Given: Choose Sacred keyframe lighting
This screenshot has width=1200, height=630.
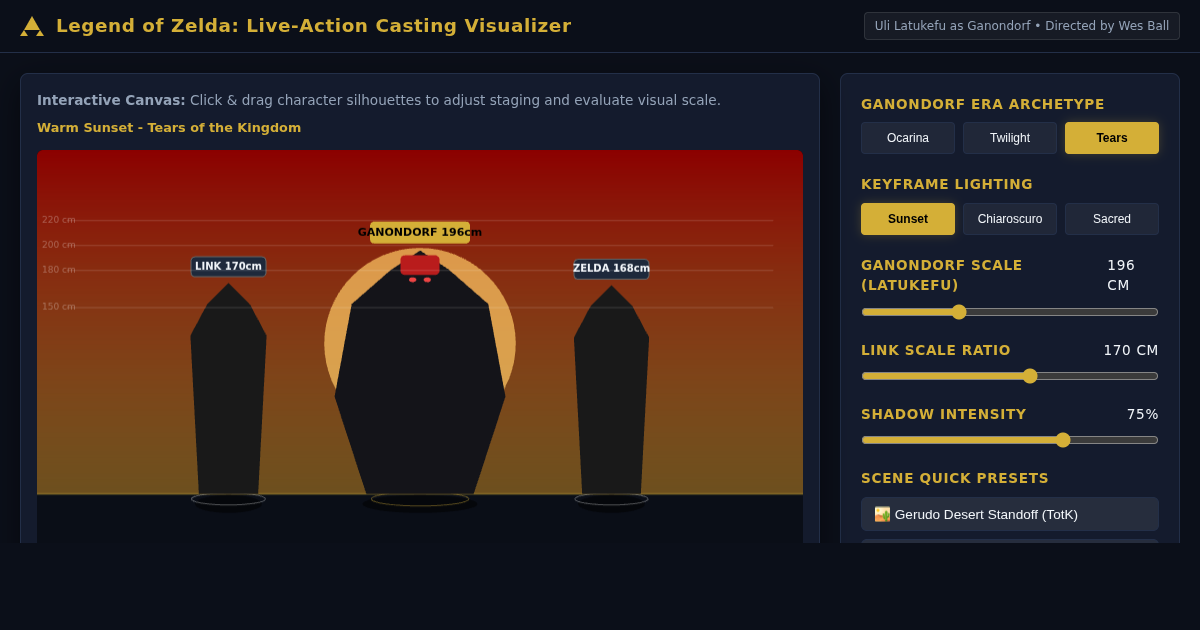Looking at the screenshot, I should pyautogui.click(x=1112, y=219).
